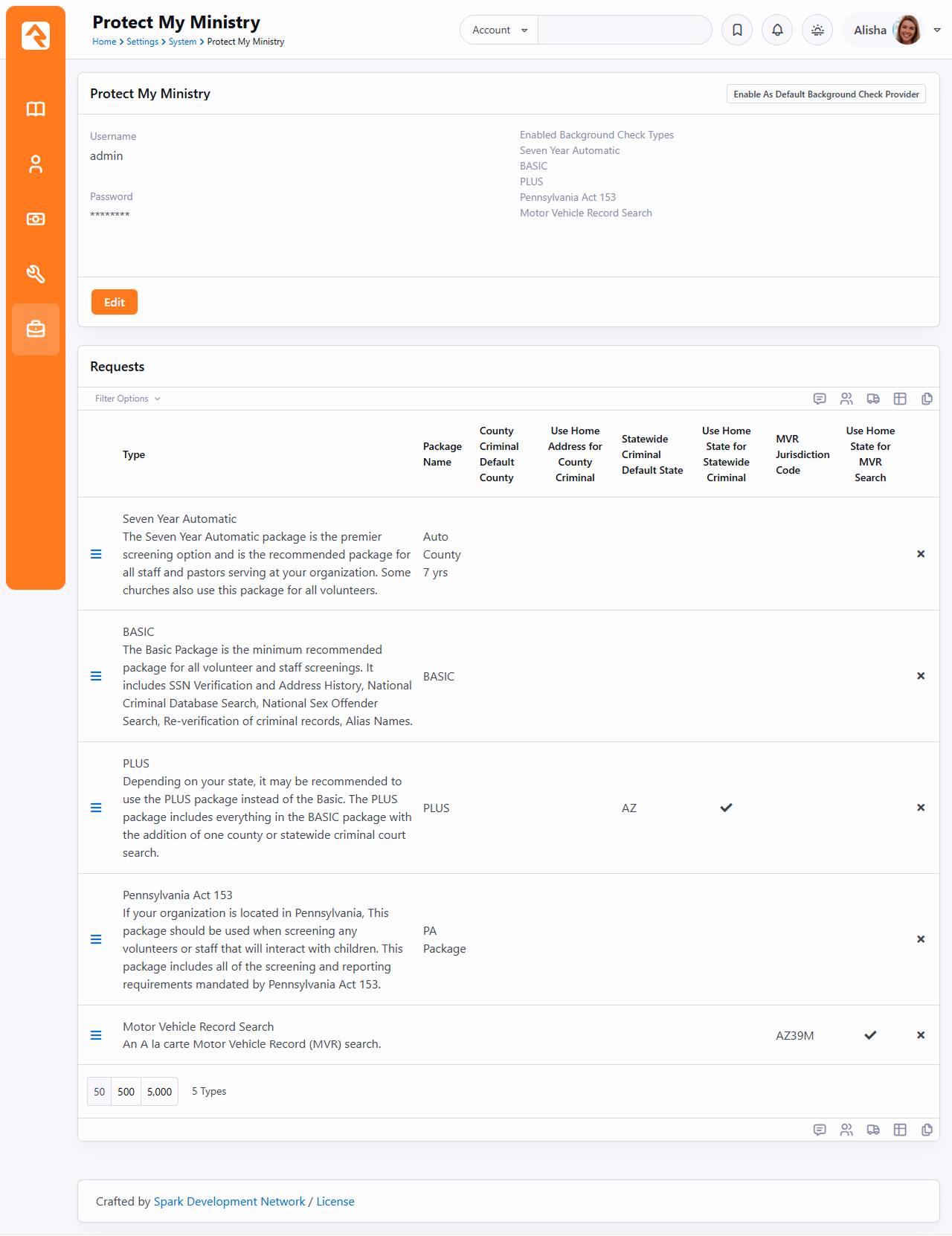Delete the BASIC package row
The height and width of the screenshot is (1236, 952).
tap(921, 676)
